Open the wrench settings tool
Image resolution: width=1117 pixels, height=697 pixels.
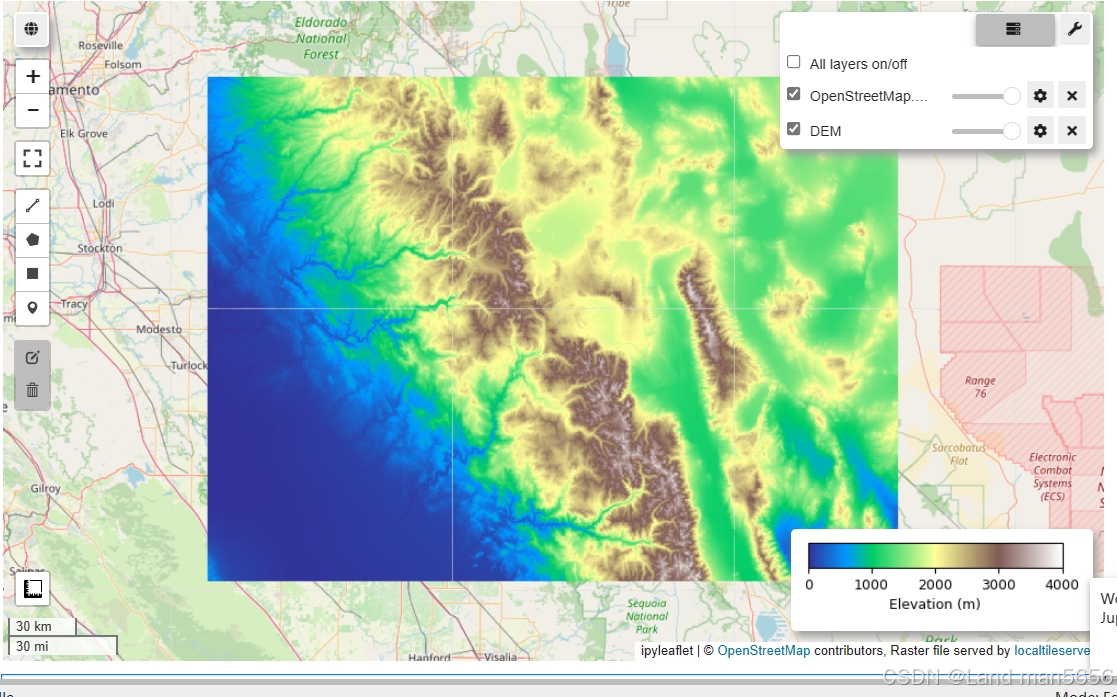pos(1074,29)
